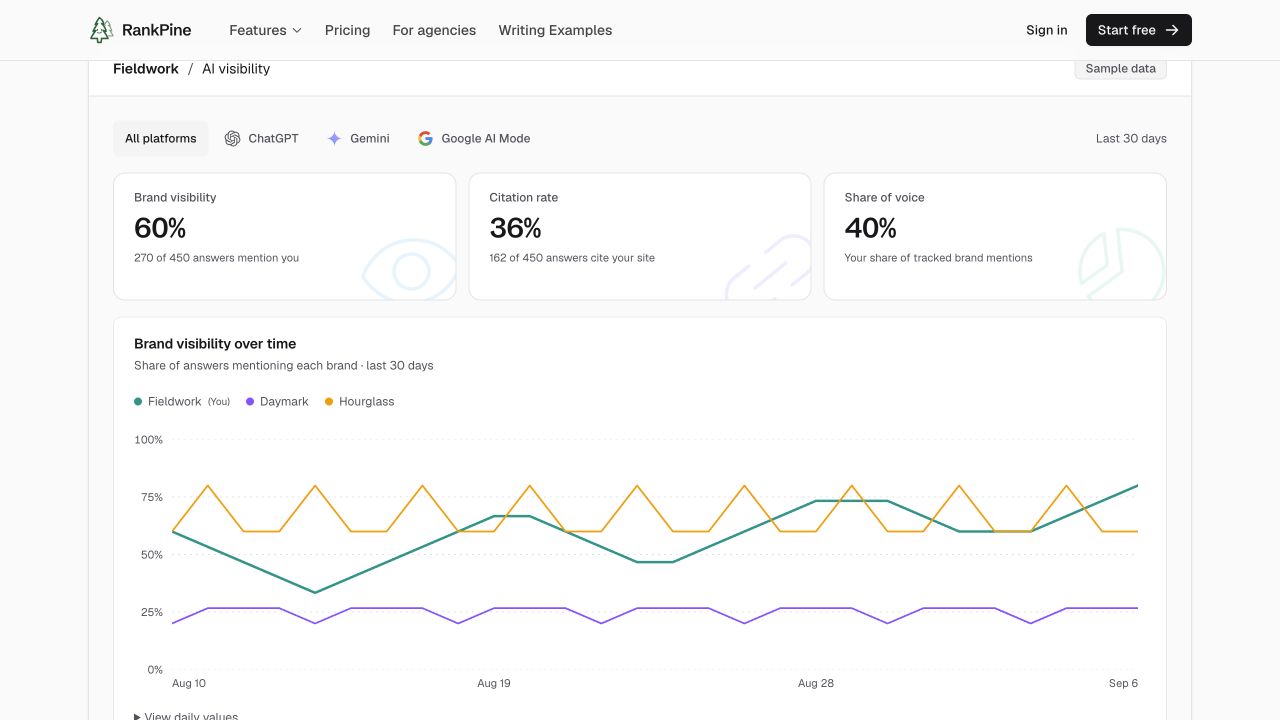Click the 100% y-axis label
This screenshot has height=720, width=1280.
(x=148, y=440)
